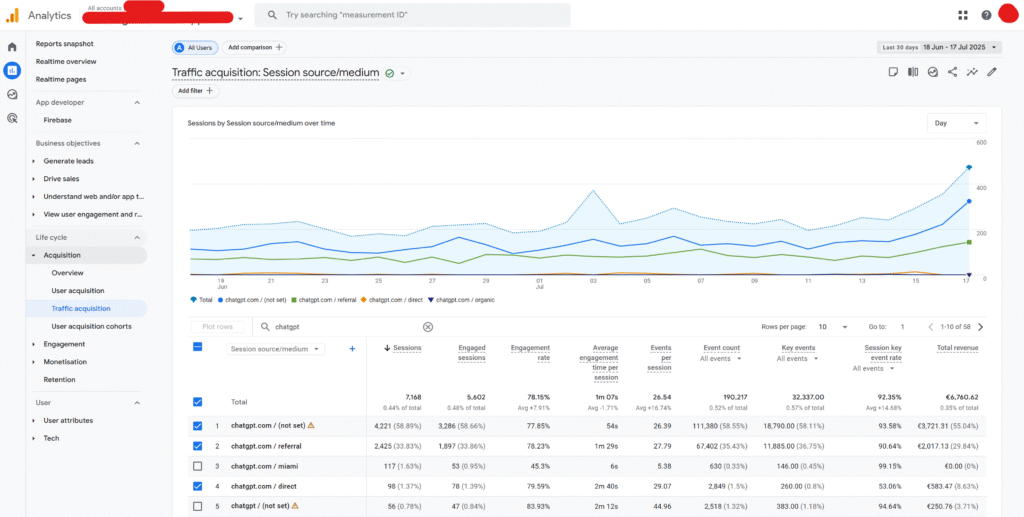The width and height of the screenshot is (1024, 517).
Task: Open Event count All events dropdown
Action: pos(721,359)
